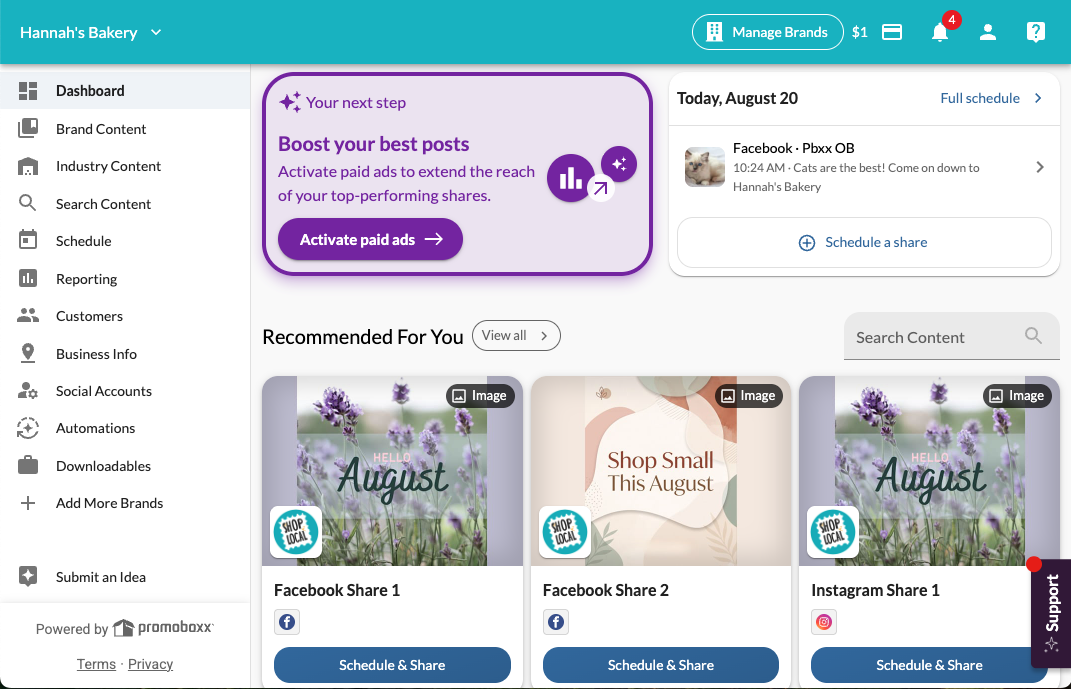Expand the Facebook Pbxx OB scheduled post chevron
1071x689 pixels.
1040,167
